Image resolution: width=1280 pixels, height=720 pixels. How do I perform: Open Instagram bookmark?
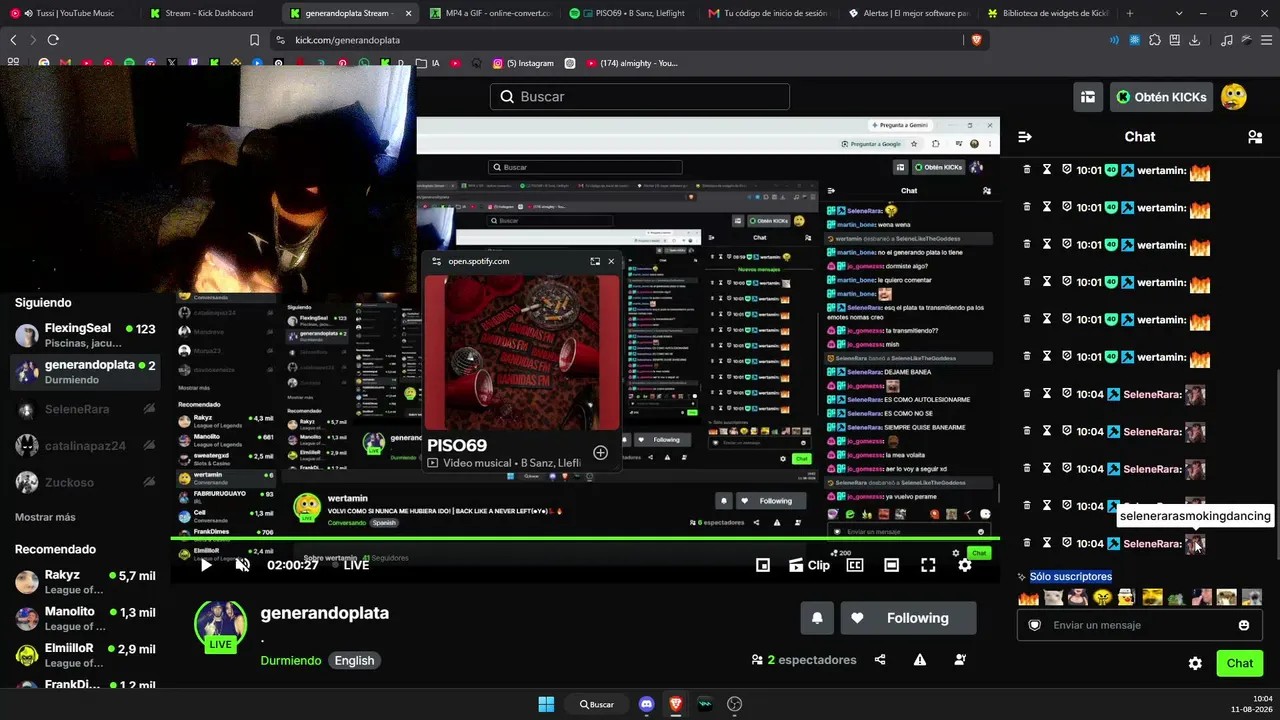pyautogui.click(x=523, y=63)
